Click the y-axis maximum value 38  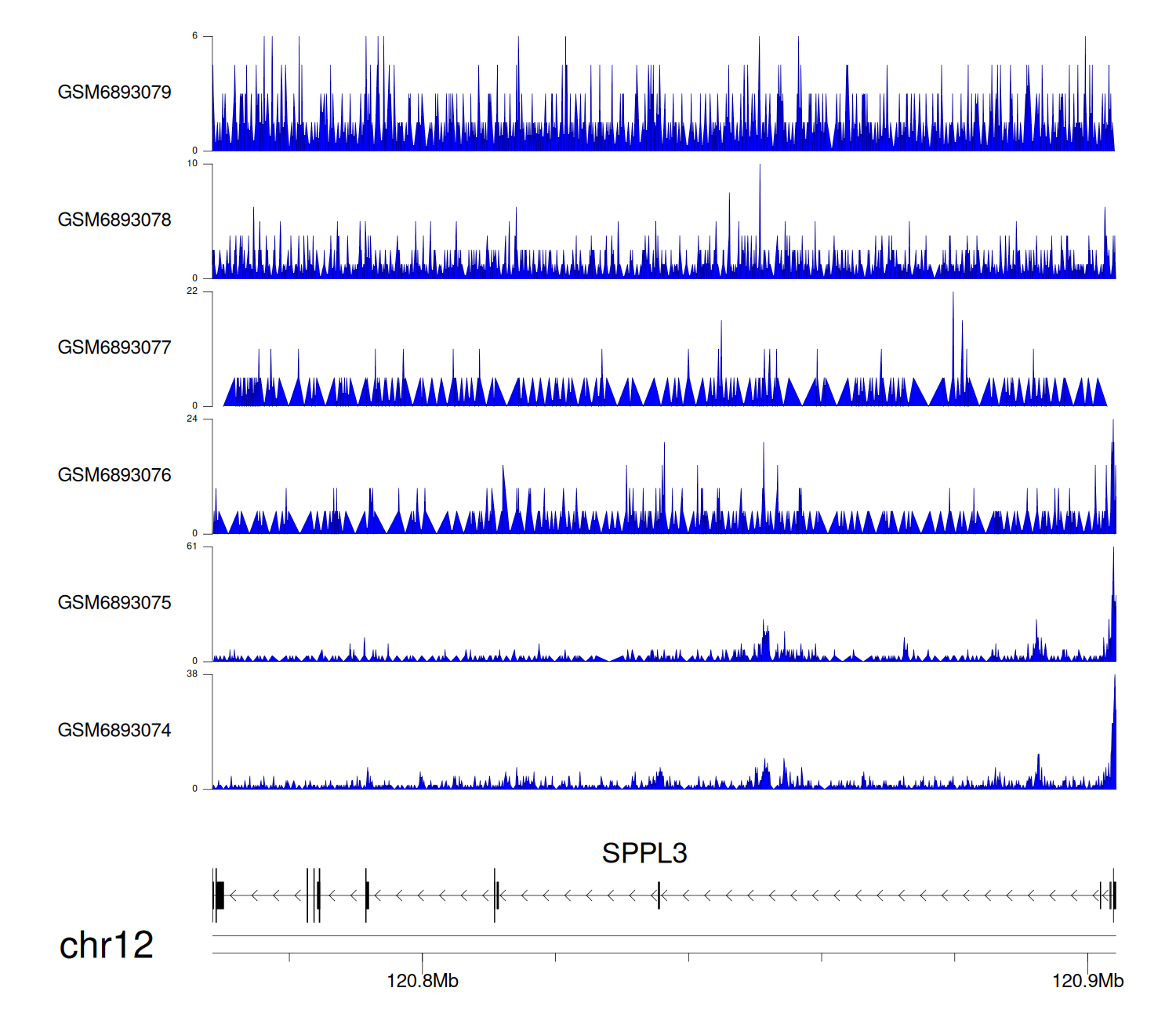(192, 674)
